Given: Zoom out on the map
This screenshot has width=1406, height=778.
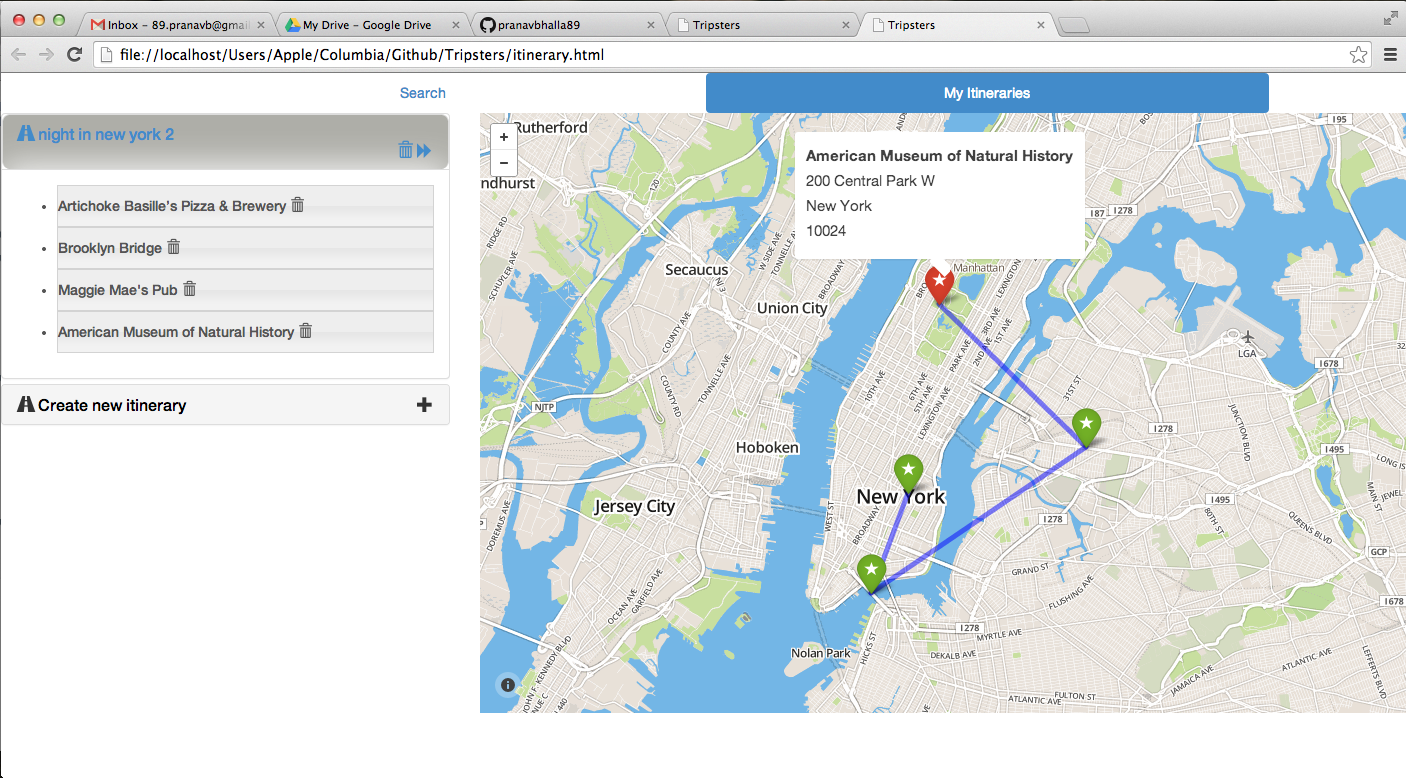Looking at the screenshot, I should point(504,162).
